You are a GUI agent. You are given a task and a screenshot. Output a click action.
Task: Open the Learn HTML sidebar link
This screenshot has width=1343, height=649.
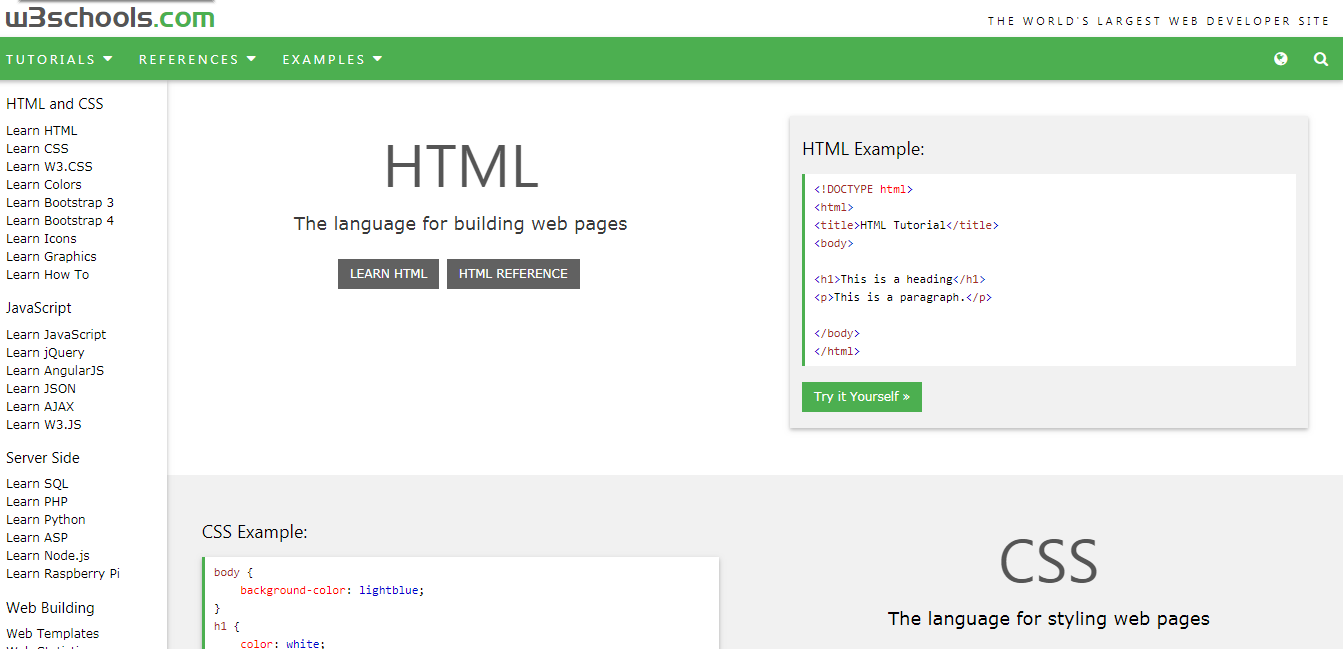[41, 131]
